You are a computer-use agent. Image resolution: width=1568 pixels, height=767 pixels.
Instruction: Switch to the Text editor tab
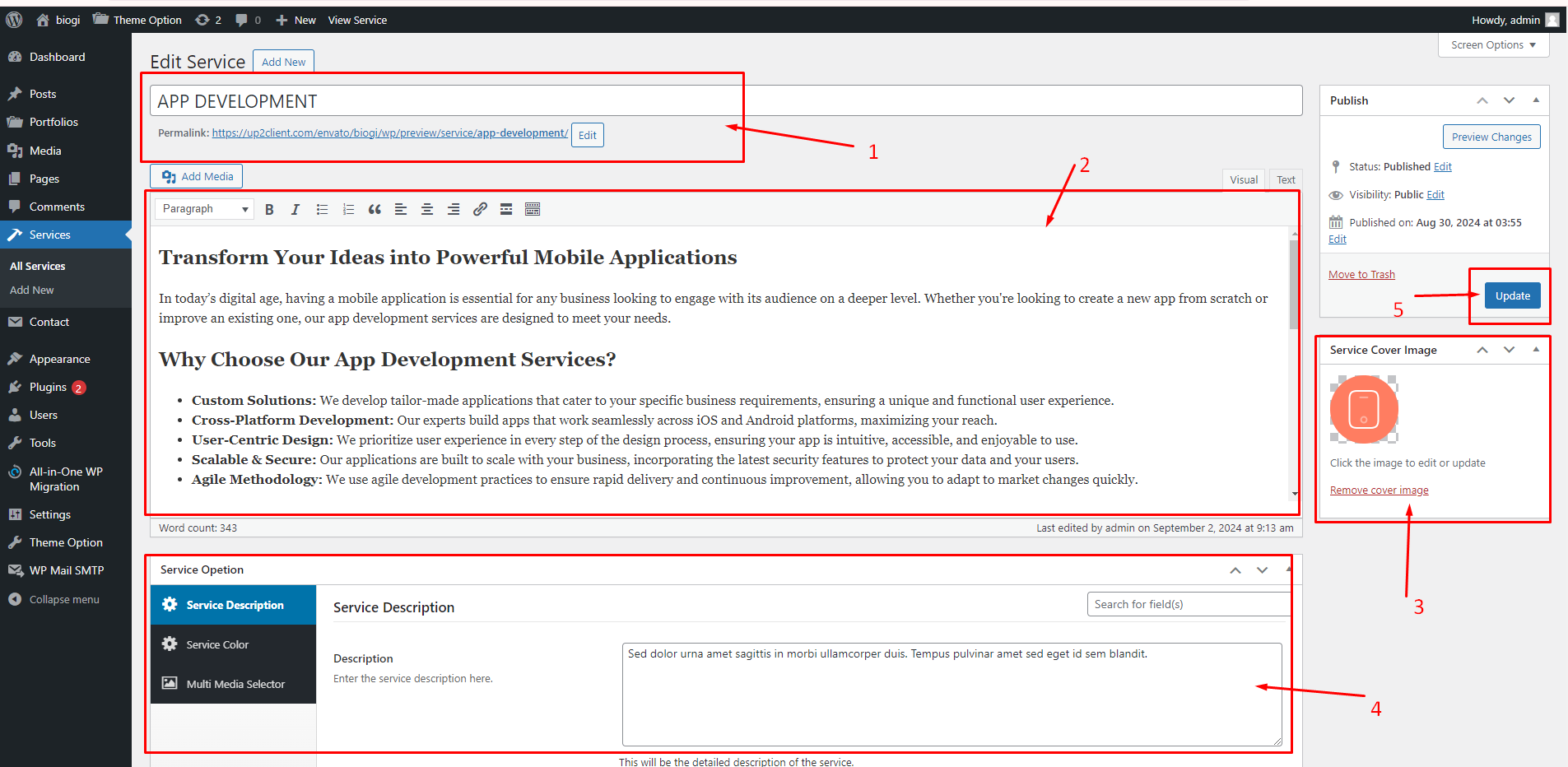point(1286,179)
